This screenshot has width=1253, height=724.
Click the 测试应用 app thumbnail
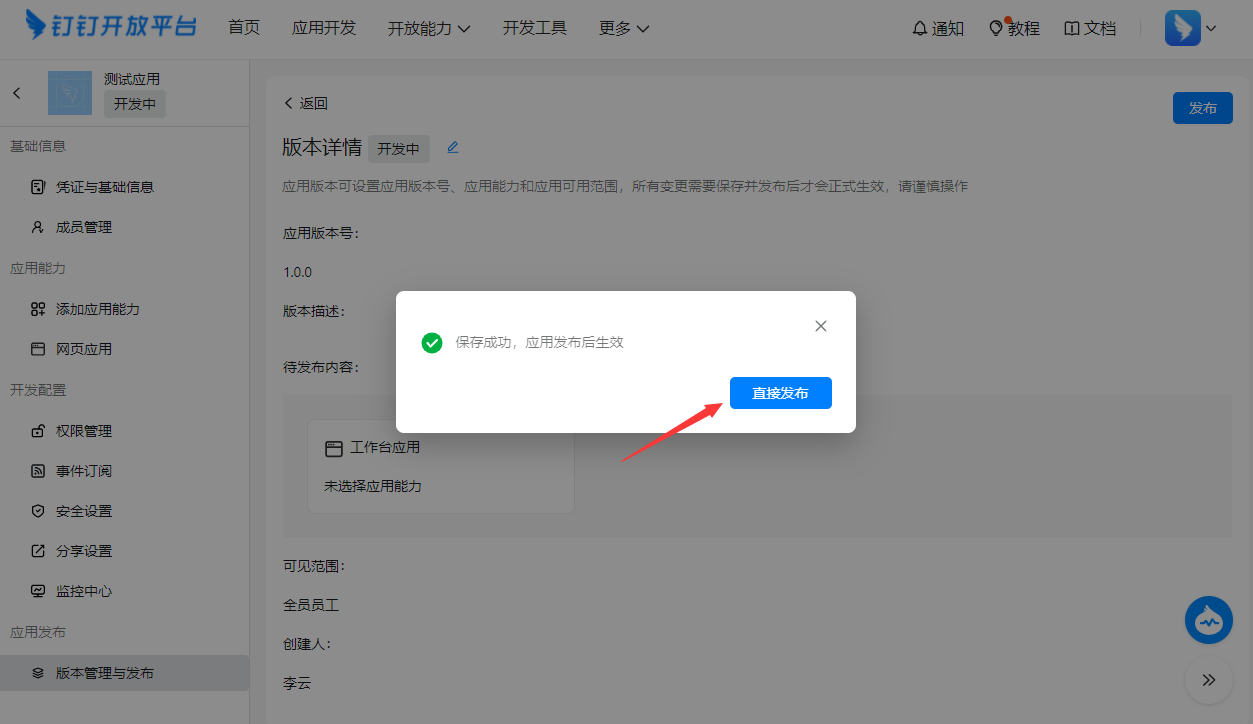point(70,93)
